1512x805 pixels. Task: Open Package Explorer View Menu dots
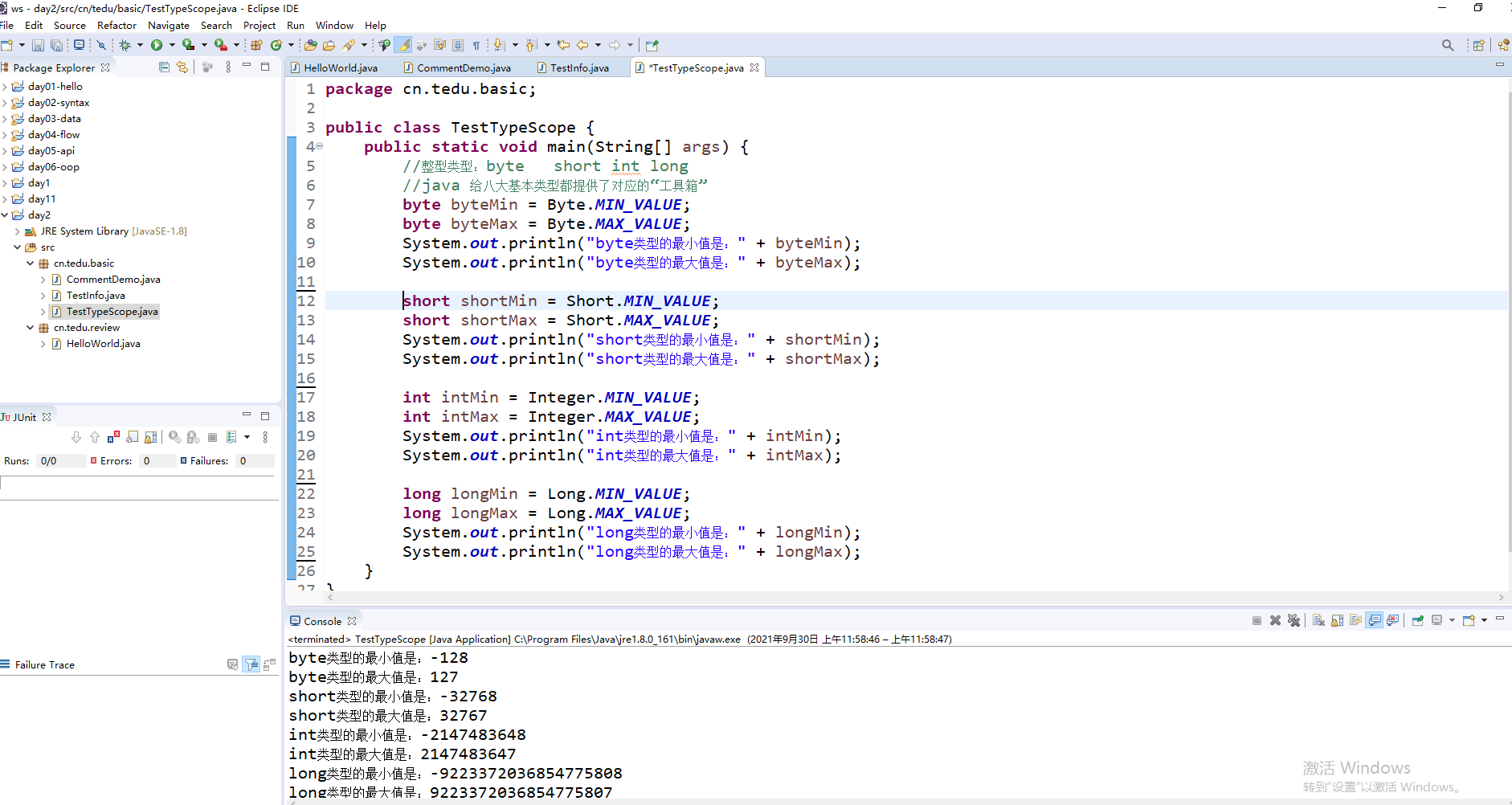tap(228, 67)
